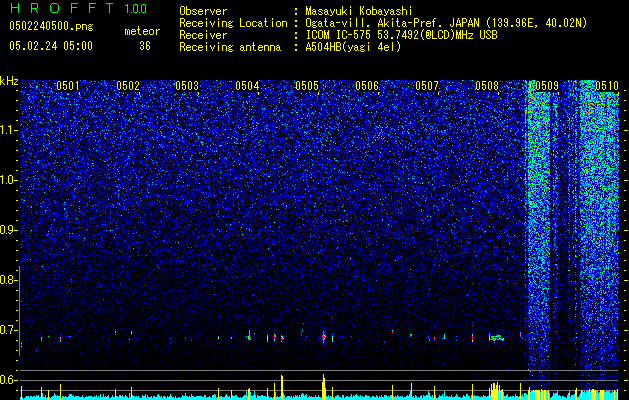The image size is (629, 400).
Task: Click the 0503 time marker
Action: [187, 86]
